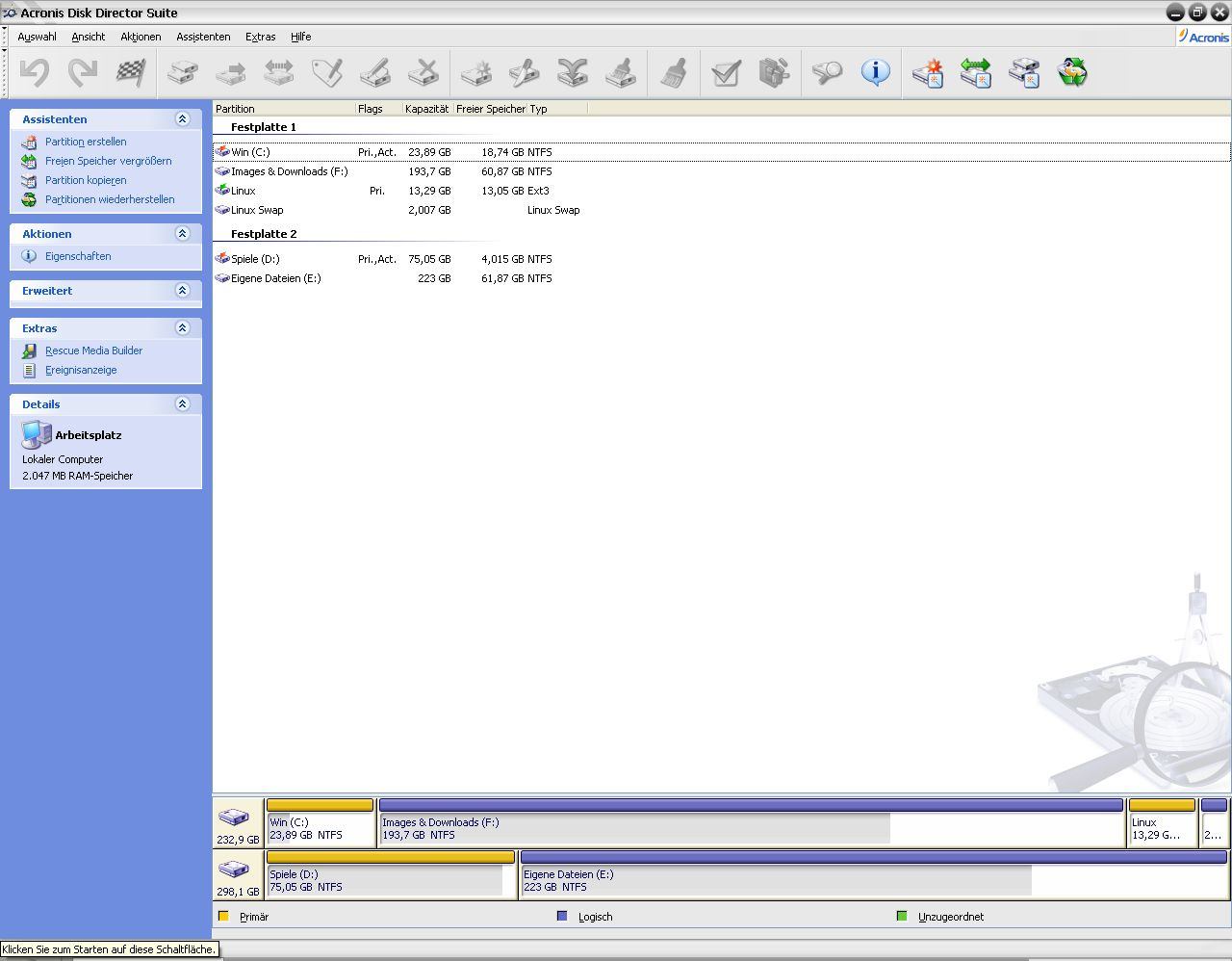Open the Ereignisanzeige link

[x=81, y=370]
